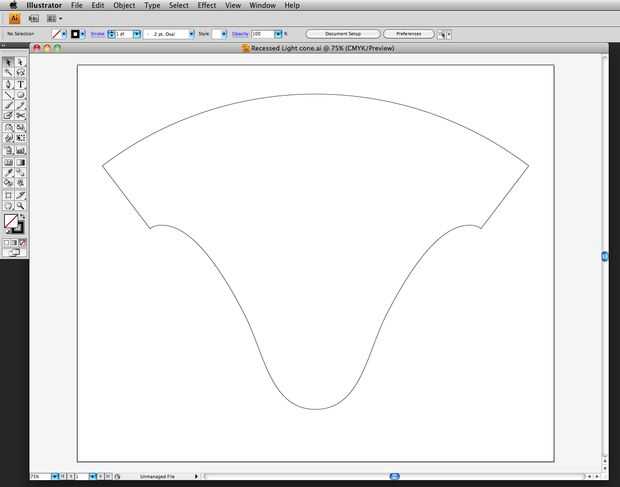Click the Opacity value field
Image resolution: width=620 pixels, height=487 pixels.
point(262,34)
